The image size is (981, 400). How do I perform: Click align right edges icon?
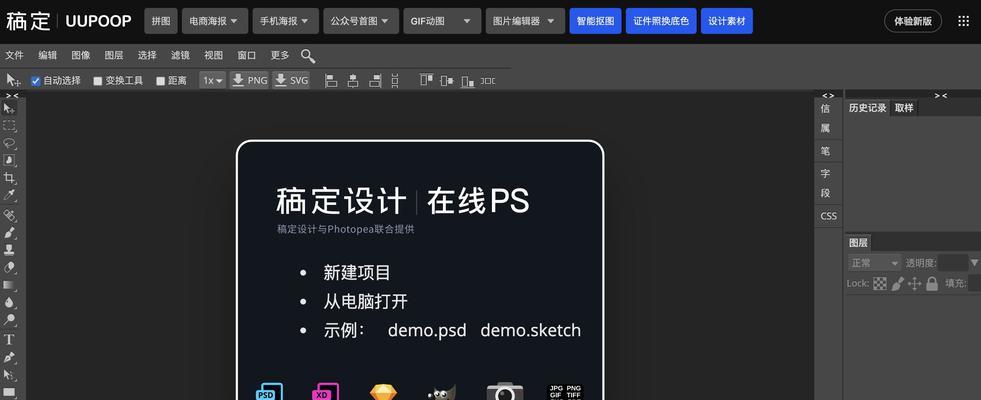point(375,80)
